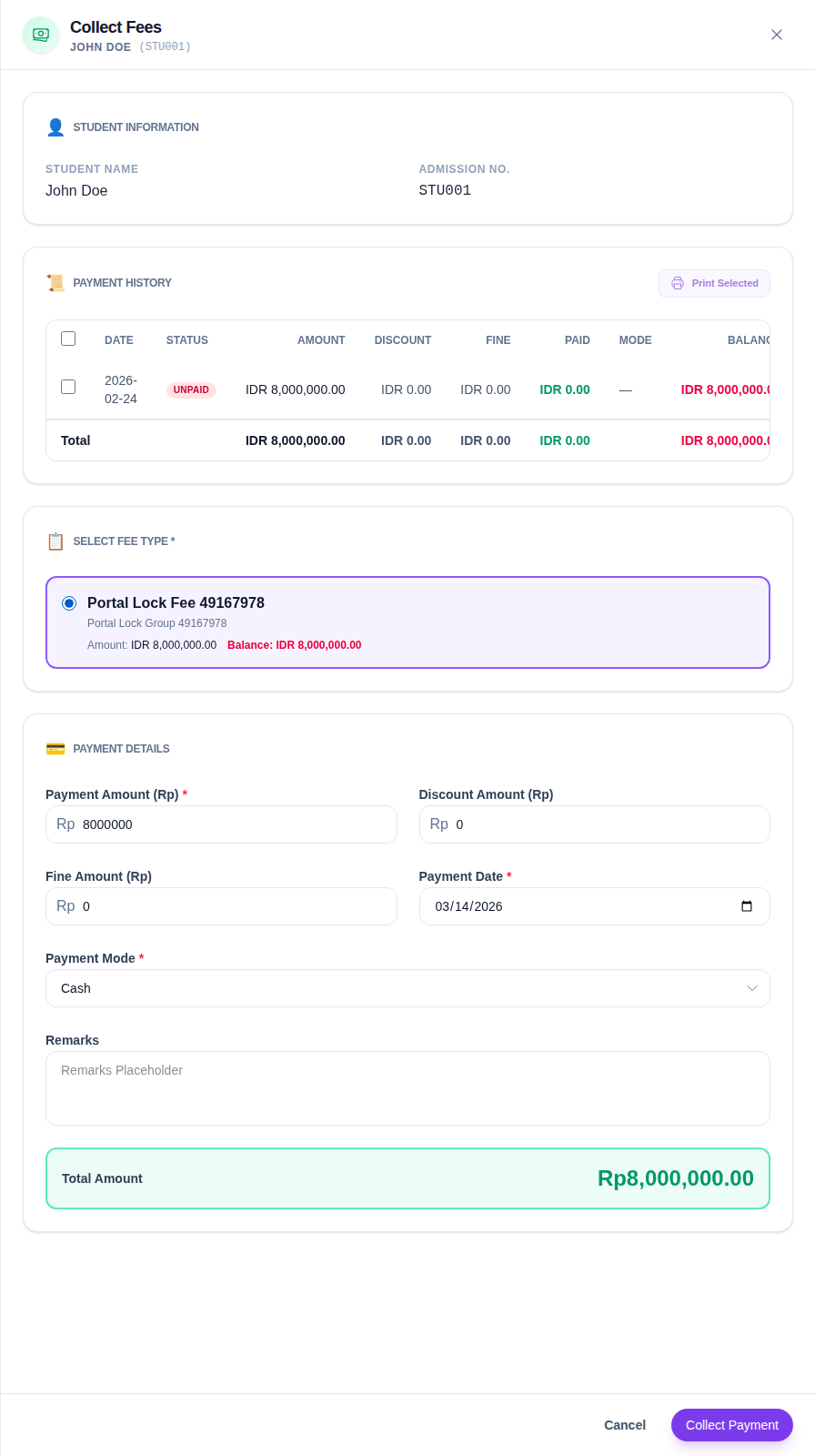Check the 2026-02-24 payment row checkbox
This screenshot has height=1456, width=815.
coord(68,387)
